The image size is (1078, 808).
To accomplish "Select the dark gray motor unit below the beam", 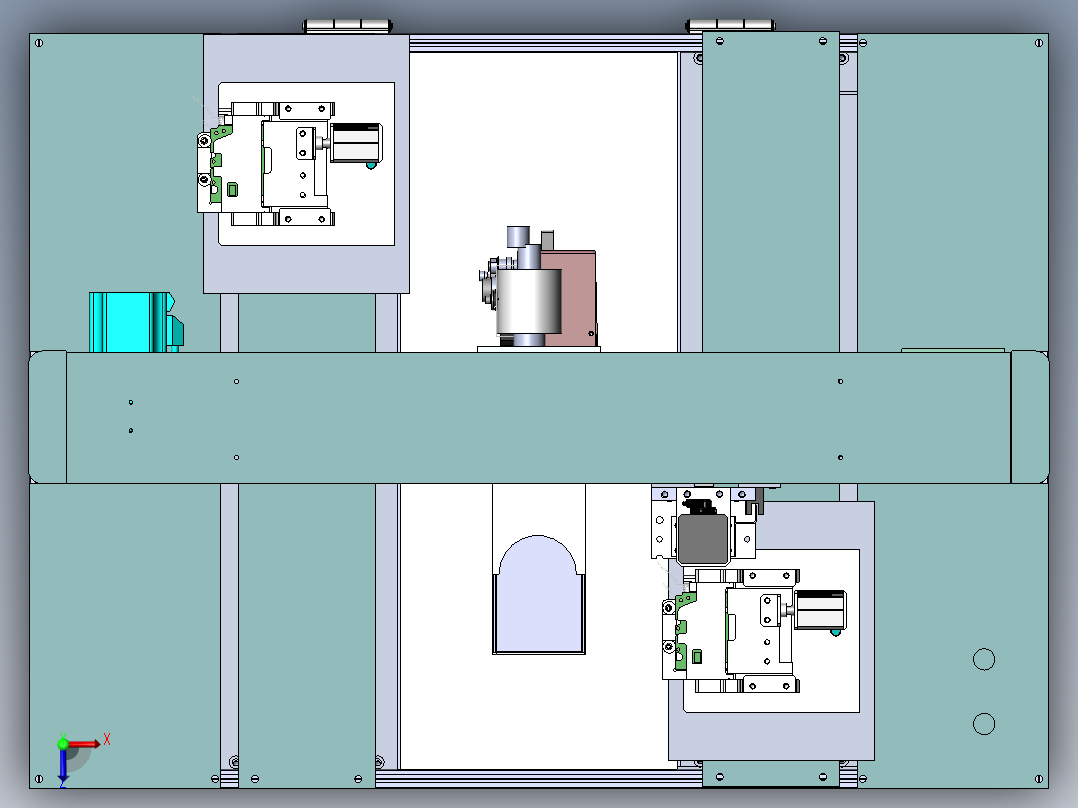I will click(702, 538).
